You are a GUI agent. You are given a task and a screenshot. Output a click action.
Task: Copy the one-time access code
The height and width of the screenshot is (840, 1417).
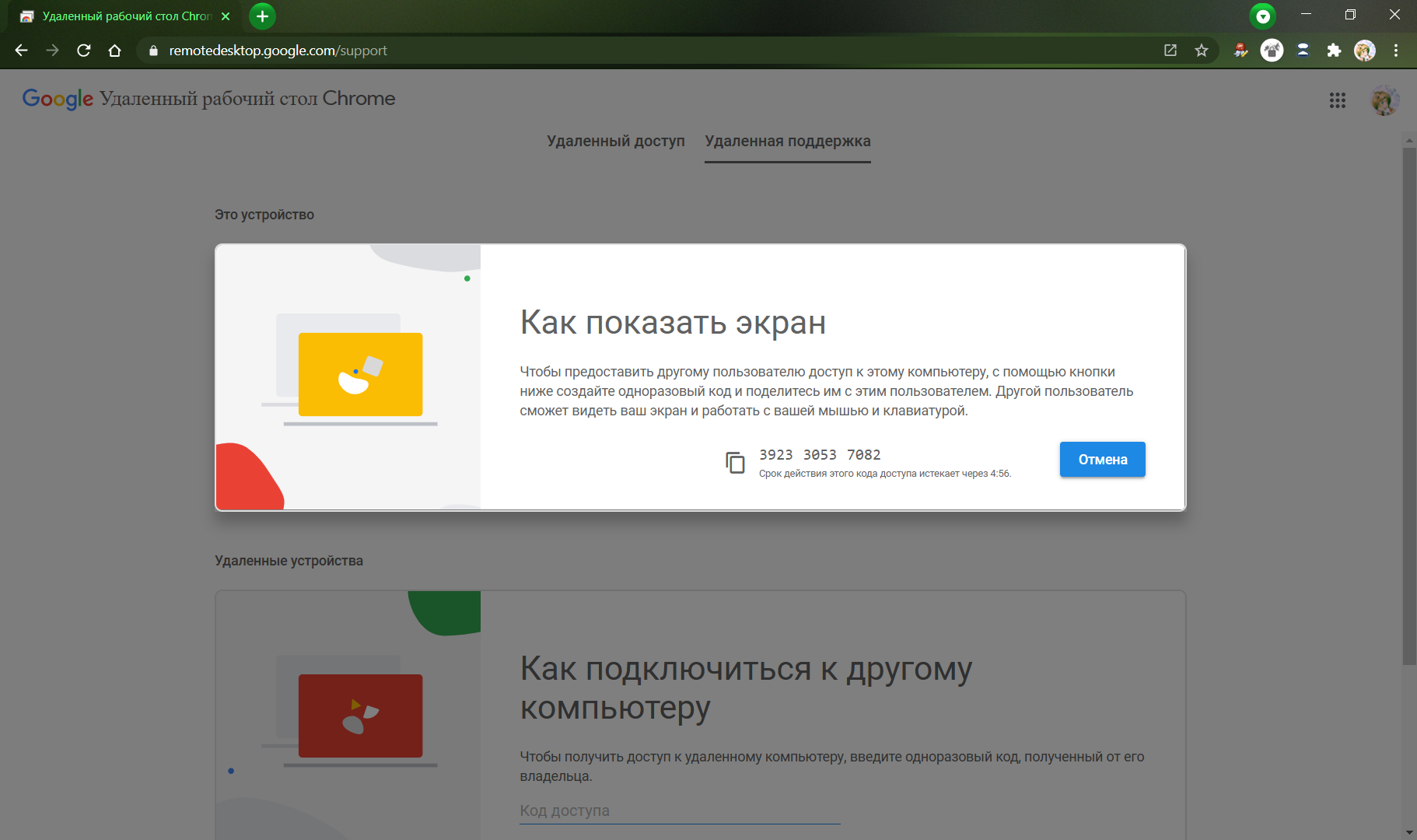point(735,462)
